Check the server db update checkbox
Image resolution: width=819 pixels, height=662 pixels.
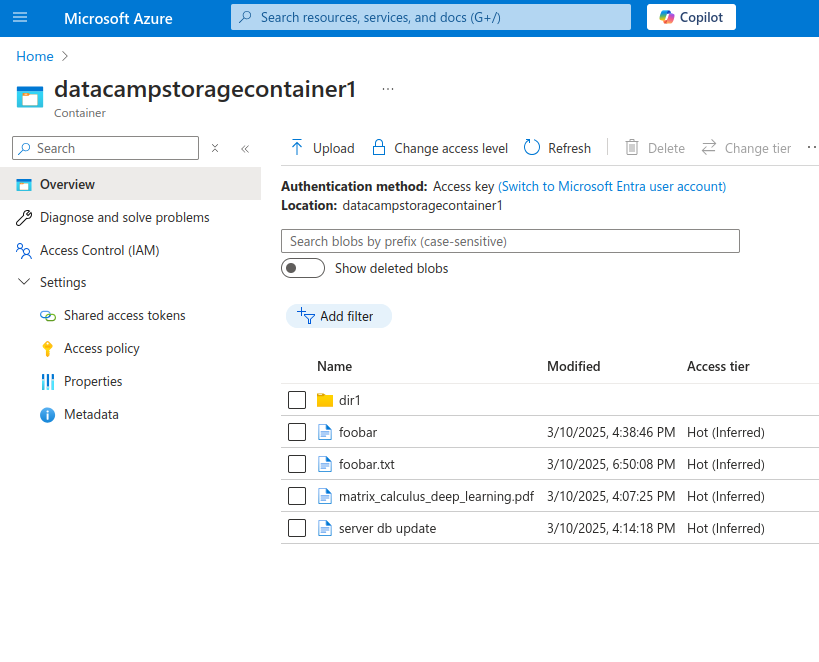point(297,528)
